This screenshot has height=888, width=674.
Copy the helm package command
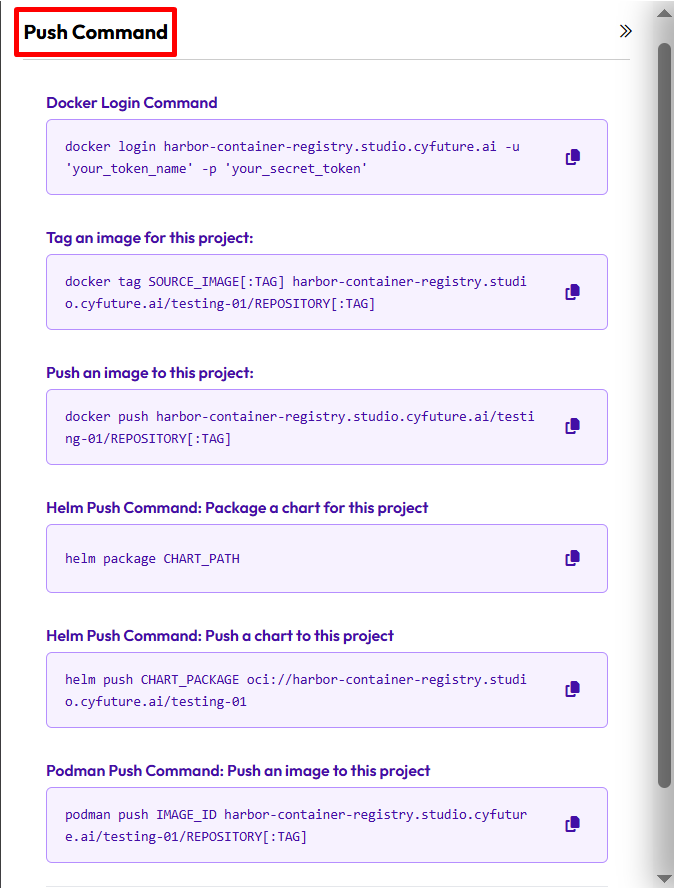coord(573,558)
